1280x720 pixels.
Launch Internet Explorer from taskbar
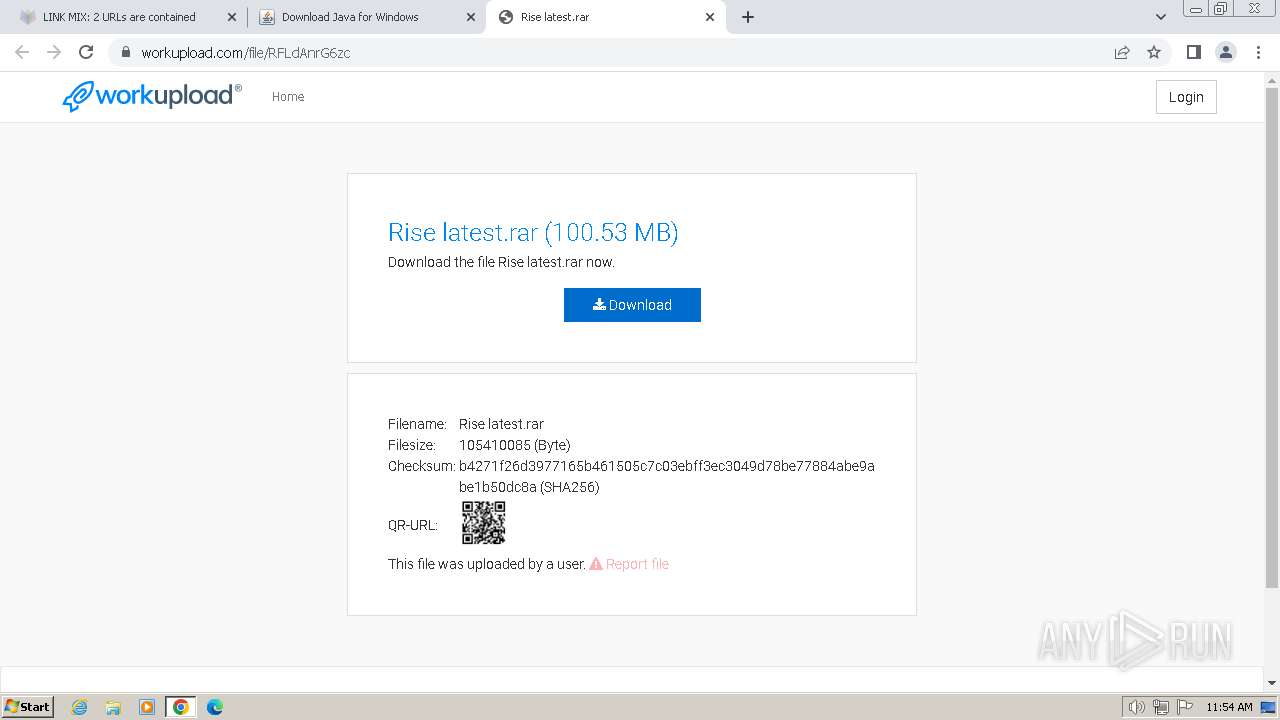click(79, 707)
